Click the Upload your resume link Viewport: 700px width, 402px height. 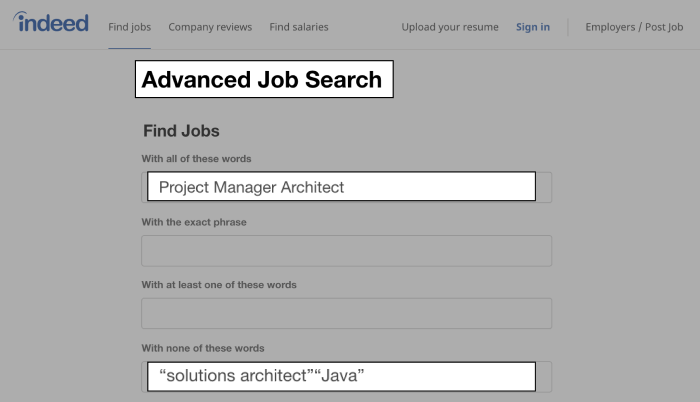pyautogui.click(x=450, y=27)
